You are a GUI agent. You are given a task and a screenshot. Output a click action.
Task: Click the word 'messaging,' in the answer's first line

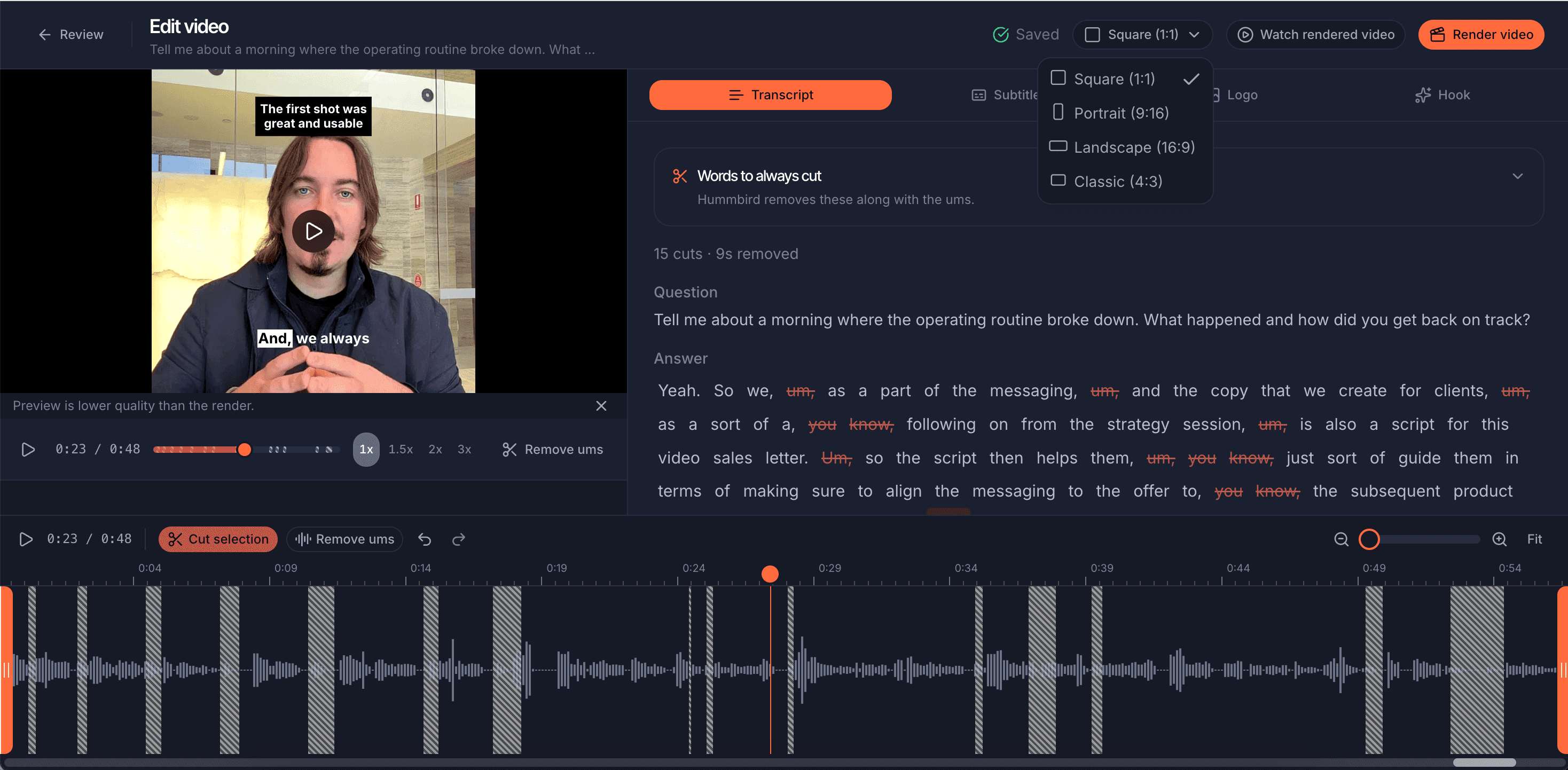tap(1033, 391)
